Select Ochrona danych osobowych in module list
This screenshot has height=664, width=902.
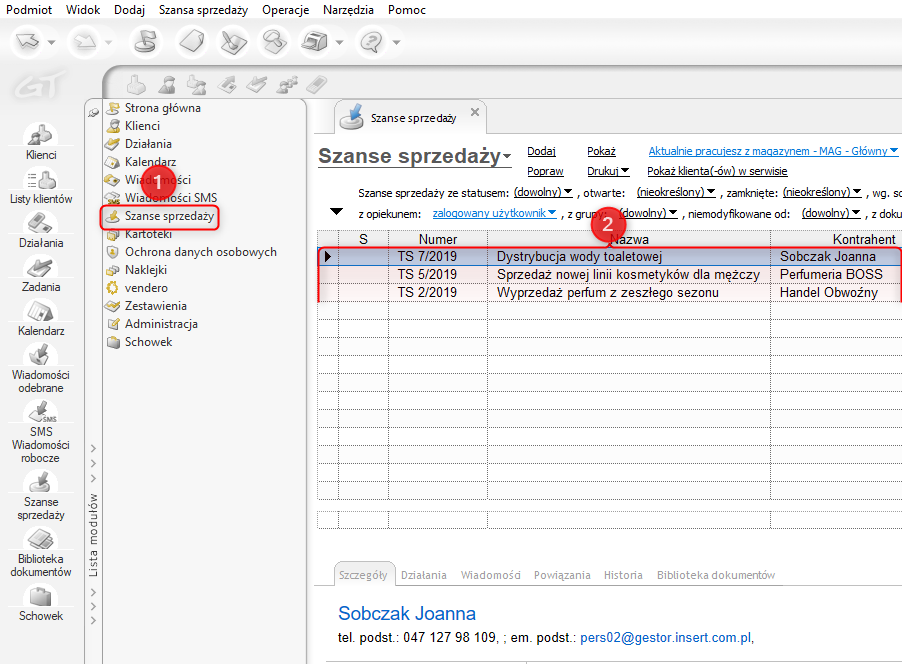coord(200,252)
